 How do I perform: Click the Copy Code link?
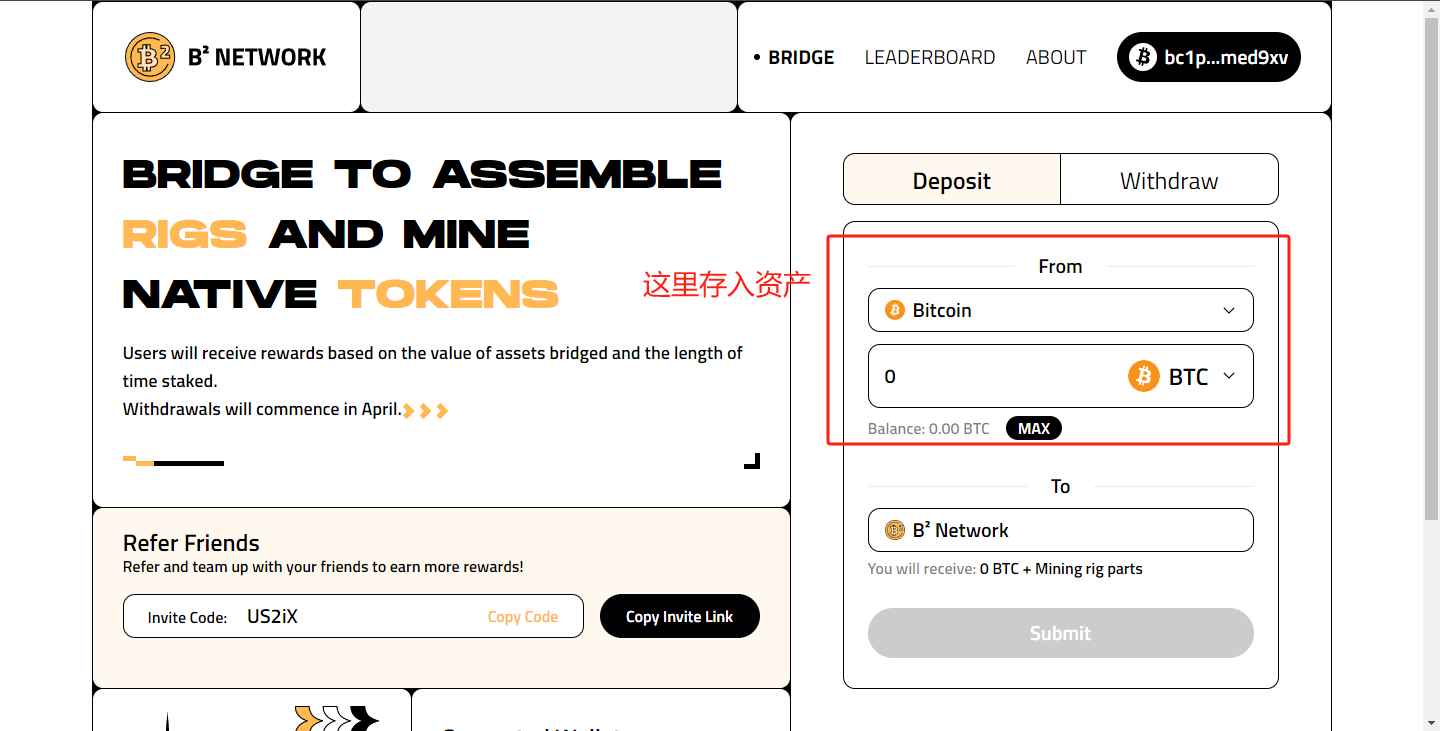click(x=522, y=617)
